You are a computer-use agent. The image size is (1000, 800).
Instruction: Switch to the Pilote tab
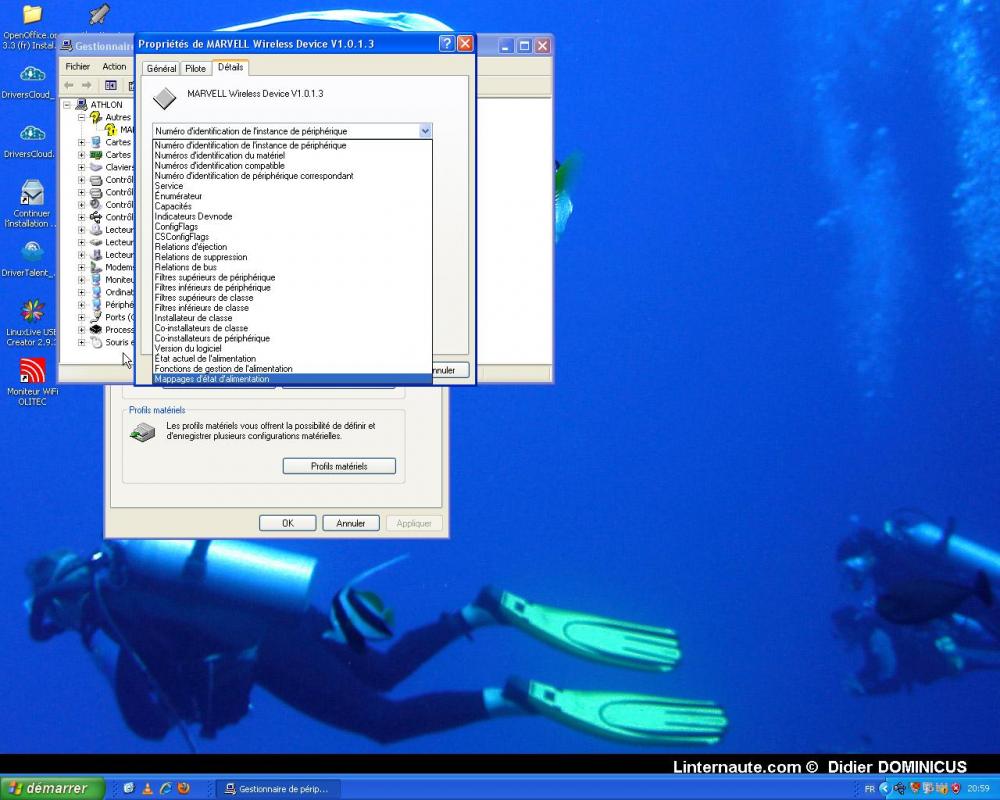[196, 68]
